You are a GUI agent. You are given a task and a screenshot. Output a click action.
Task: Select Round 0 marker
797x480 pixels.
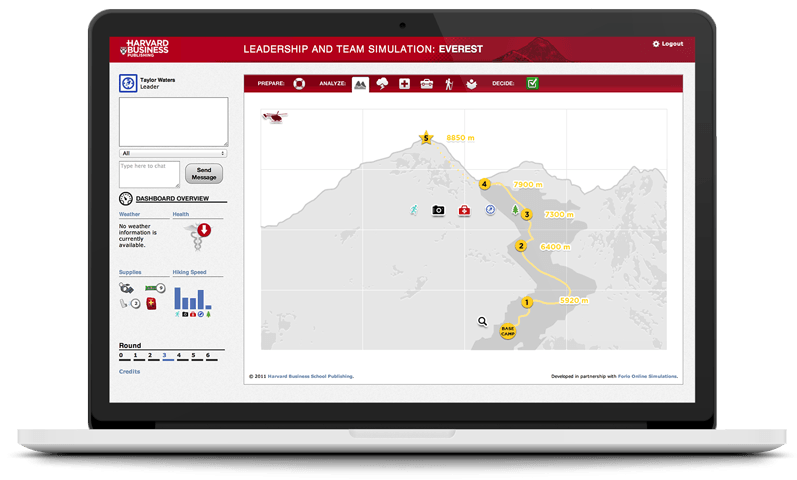tap(124, 356)
